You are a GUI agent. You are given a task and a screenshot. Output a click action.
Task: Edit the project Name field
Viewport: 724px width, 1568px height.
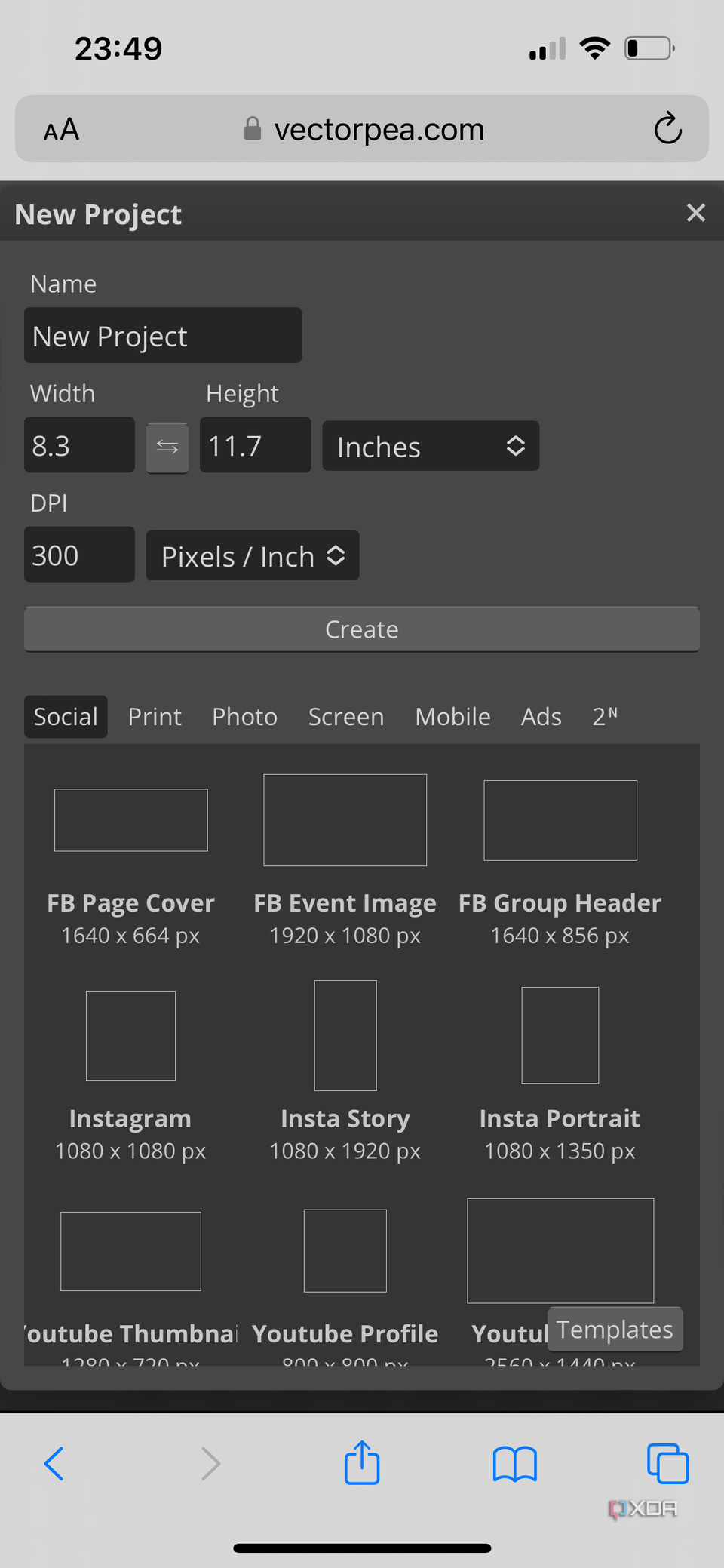click(x=163, y=336)
